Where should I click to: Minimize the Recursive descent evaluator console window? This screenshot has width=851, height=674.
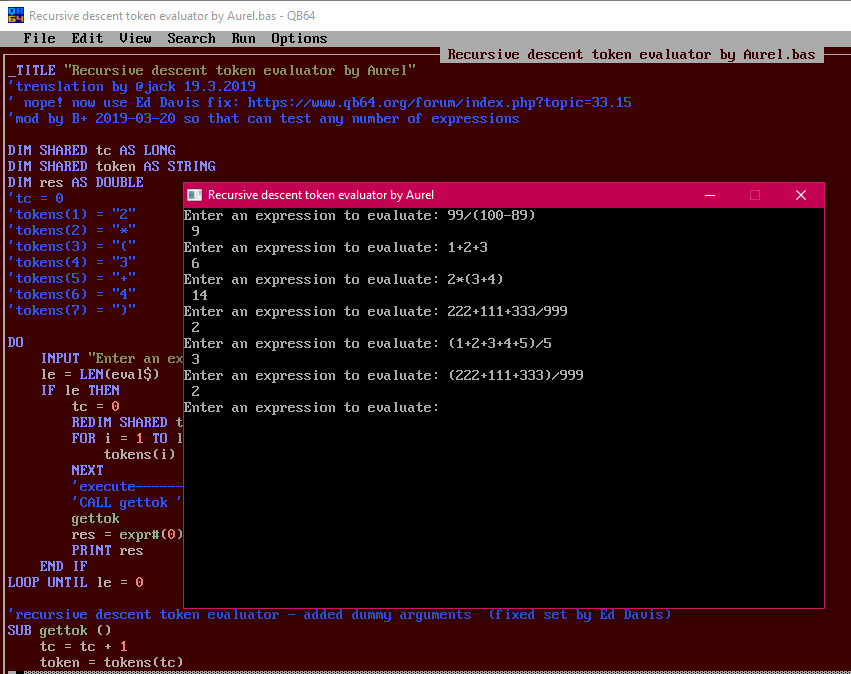pyautogui.click(x=710, y=195)
